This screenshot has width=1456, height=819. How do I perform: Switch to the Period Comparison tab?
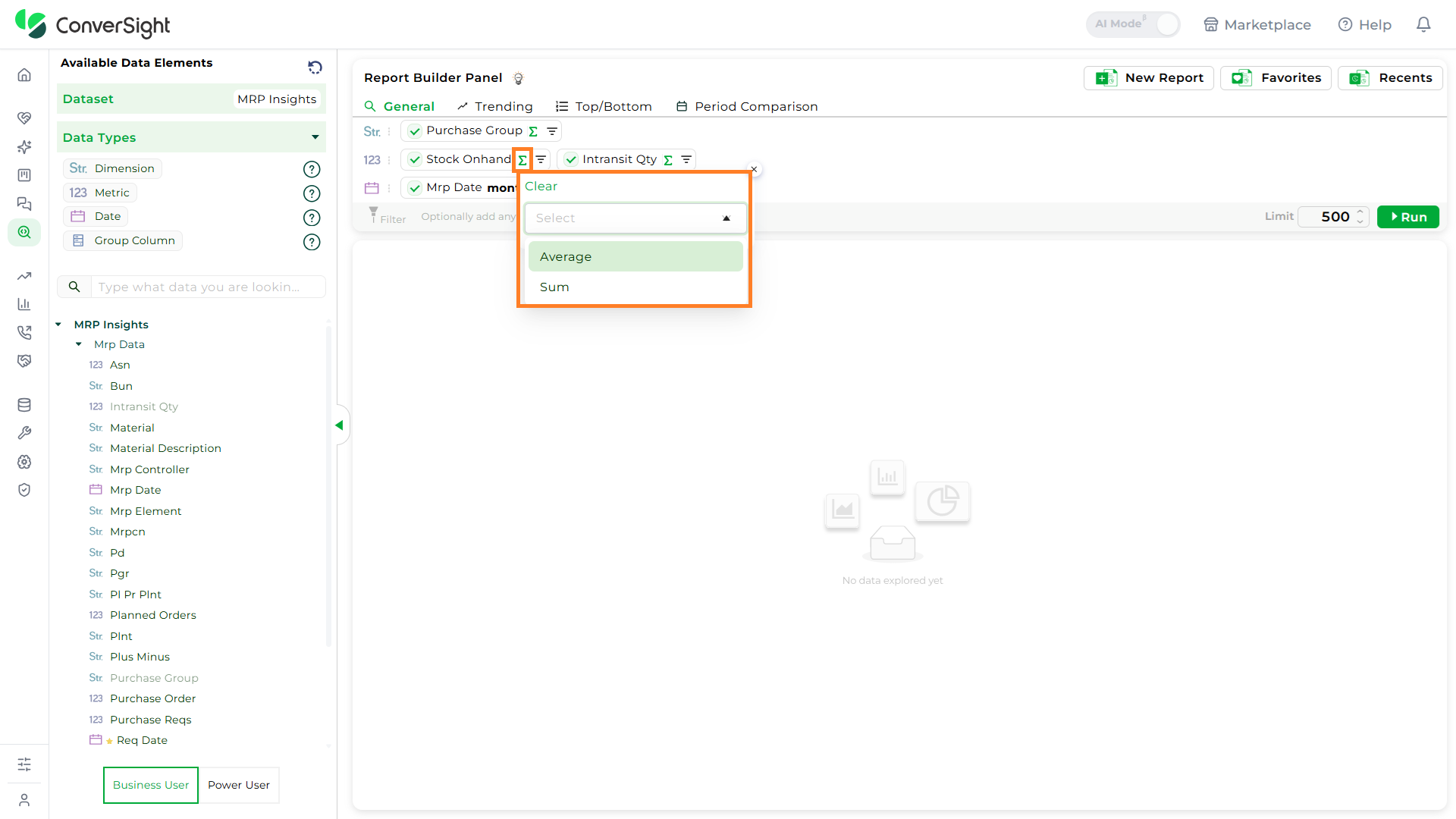[747, 106]
